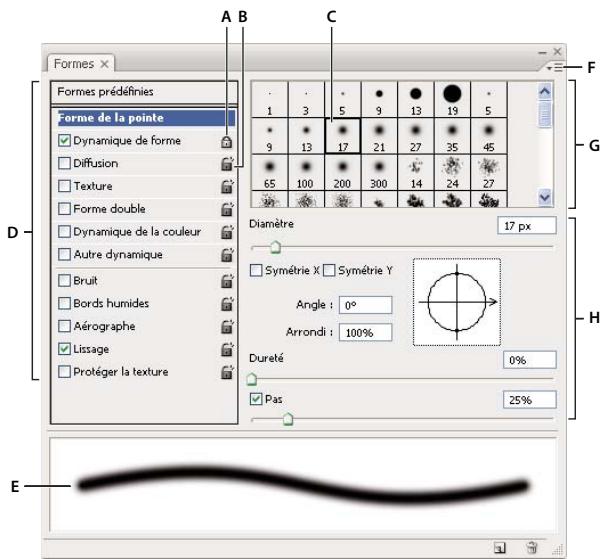Enable Dynamique de la couleur checkbox
Viewport: 604px width, 559px height.
tap(64, 232)
